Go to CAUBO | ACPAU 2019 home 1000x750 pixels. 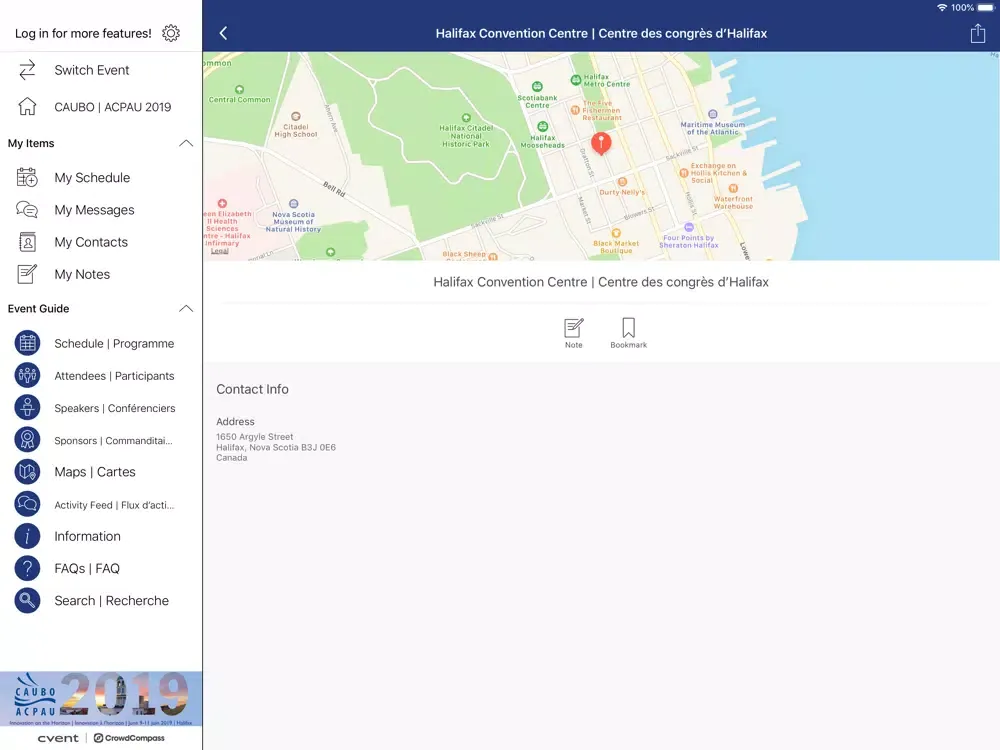point(113,107)
